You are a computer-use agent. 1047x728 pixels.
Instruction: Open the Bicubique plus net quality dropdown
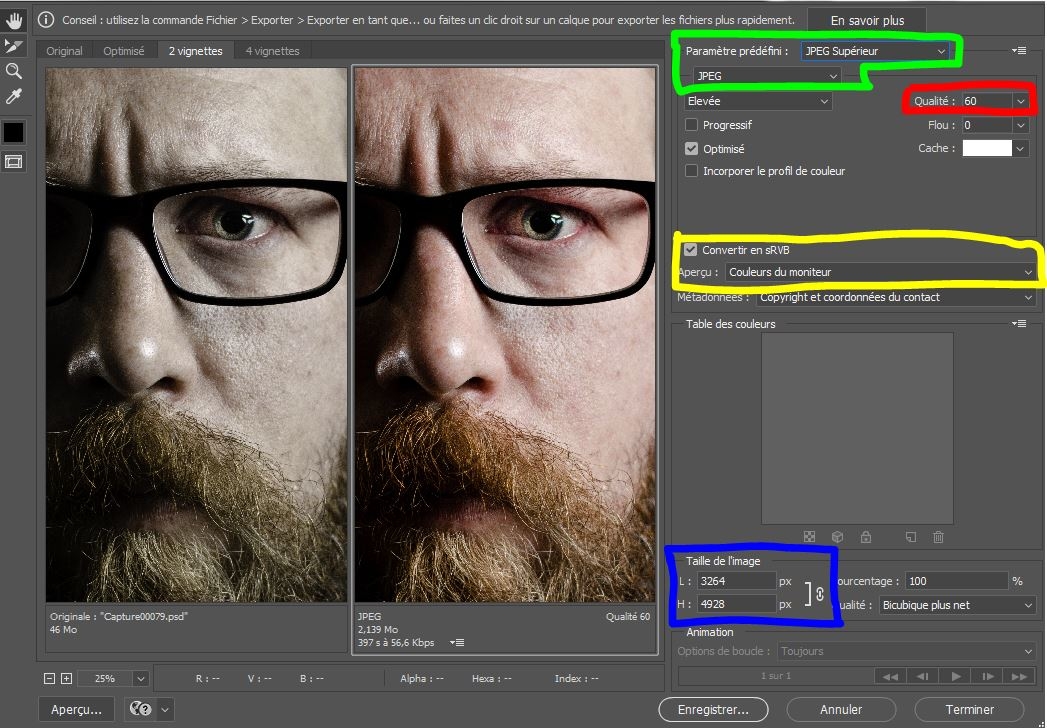coord(956,605)
